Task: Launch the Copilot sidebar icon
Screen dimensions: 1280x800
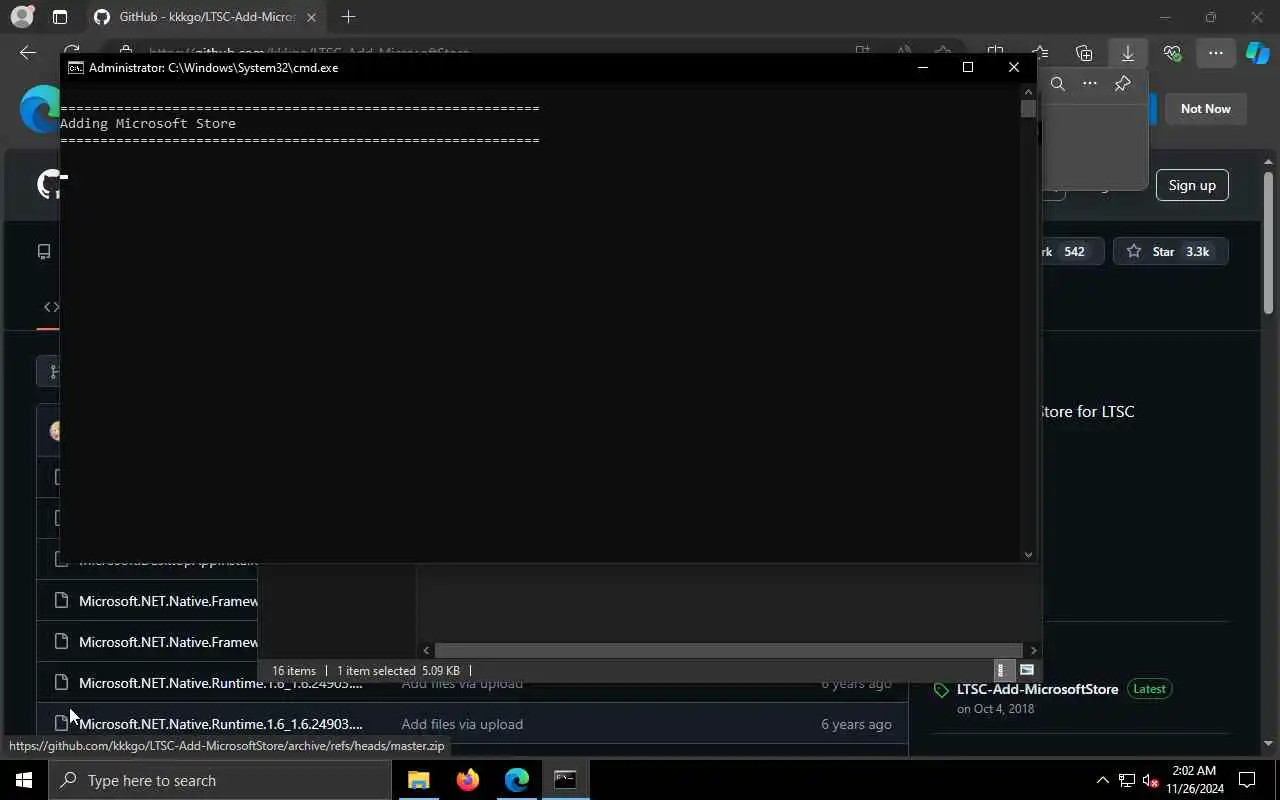Action: point(1257,53)
